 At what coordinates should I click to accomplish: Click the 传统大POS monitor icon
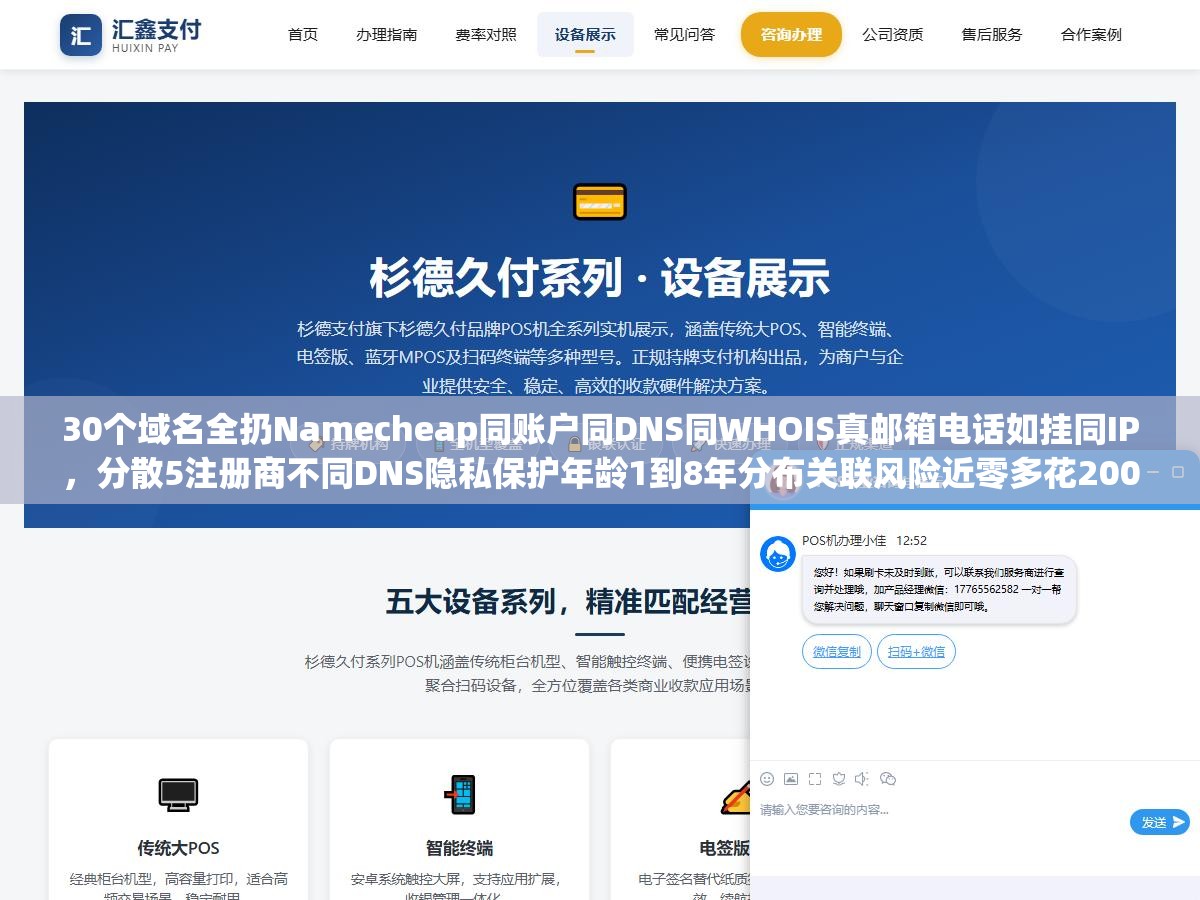[178, 795]
